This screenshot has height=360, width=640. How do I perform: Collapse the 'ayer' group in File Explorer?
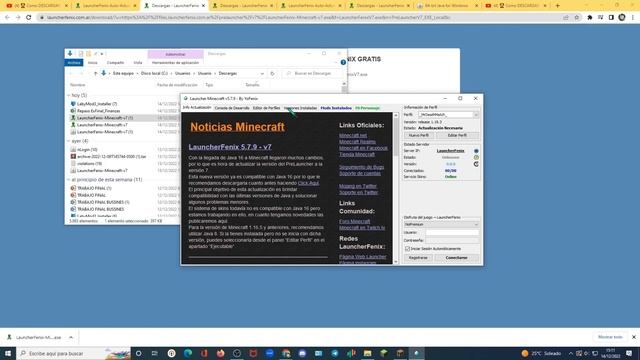pyautogui.click(x=69, y=141)
